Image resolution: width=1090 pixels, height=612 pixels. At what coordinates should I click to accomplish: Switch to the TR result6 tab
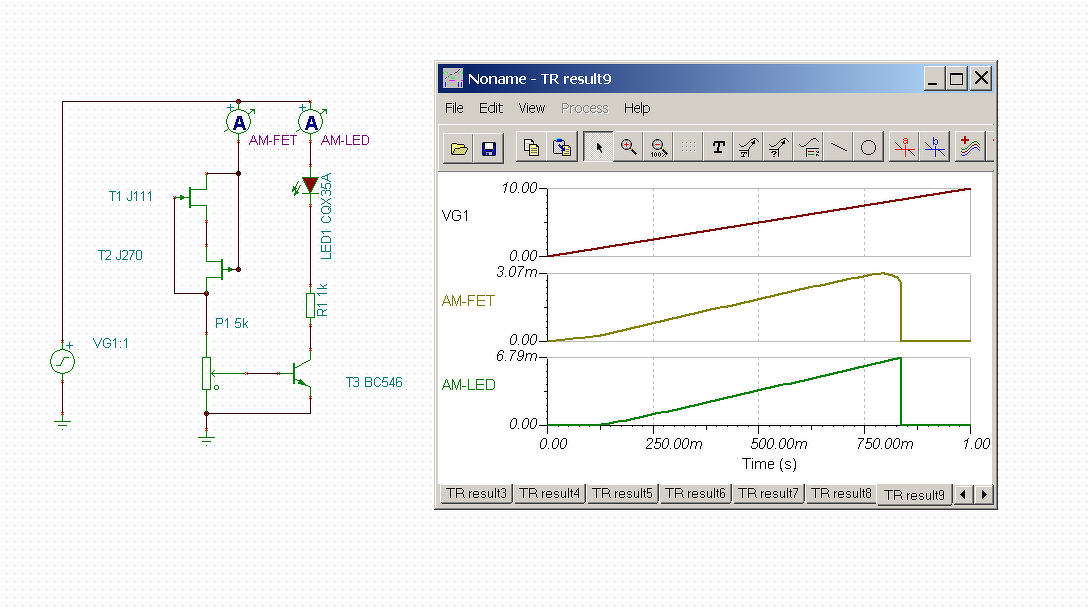pos(695,494)
